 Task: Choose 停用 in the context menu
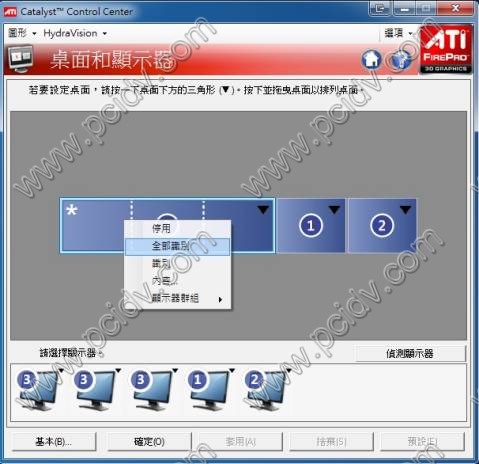[x=178, y=229]
